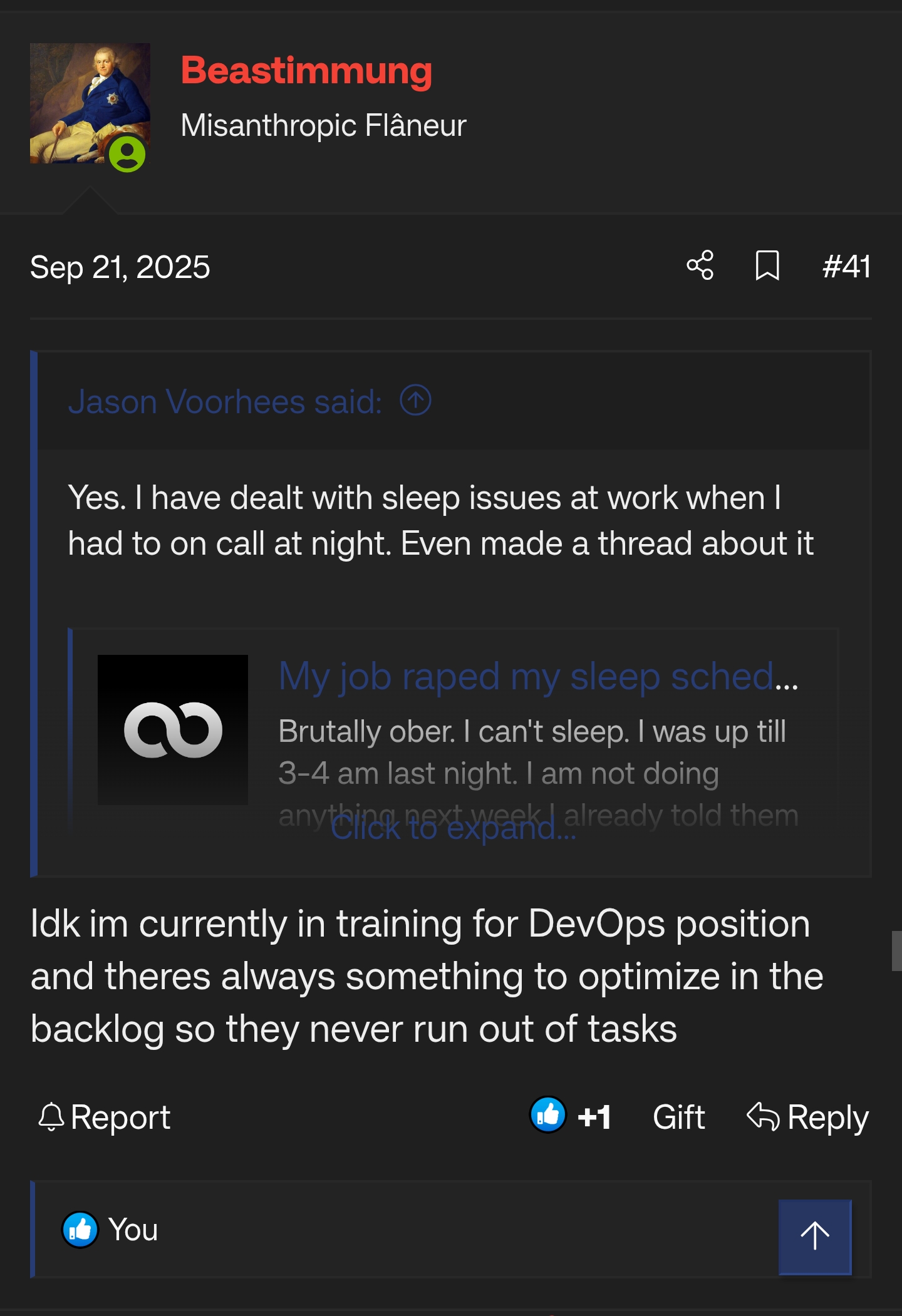
Task: Remove your thumbs-up next to You
Action: tap(79, 1229)
